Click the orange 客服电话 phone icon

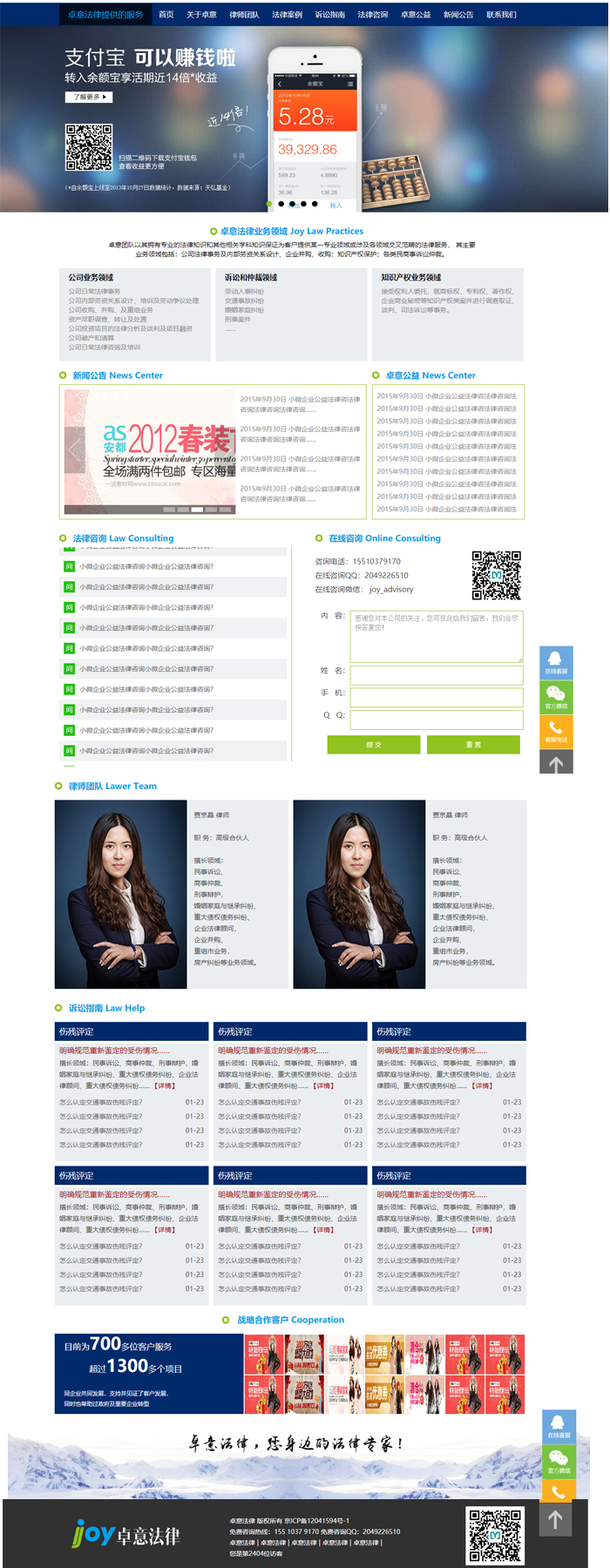point(556,730)
